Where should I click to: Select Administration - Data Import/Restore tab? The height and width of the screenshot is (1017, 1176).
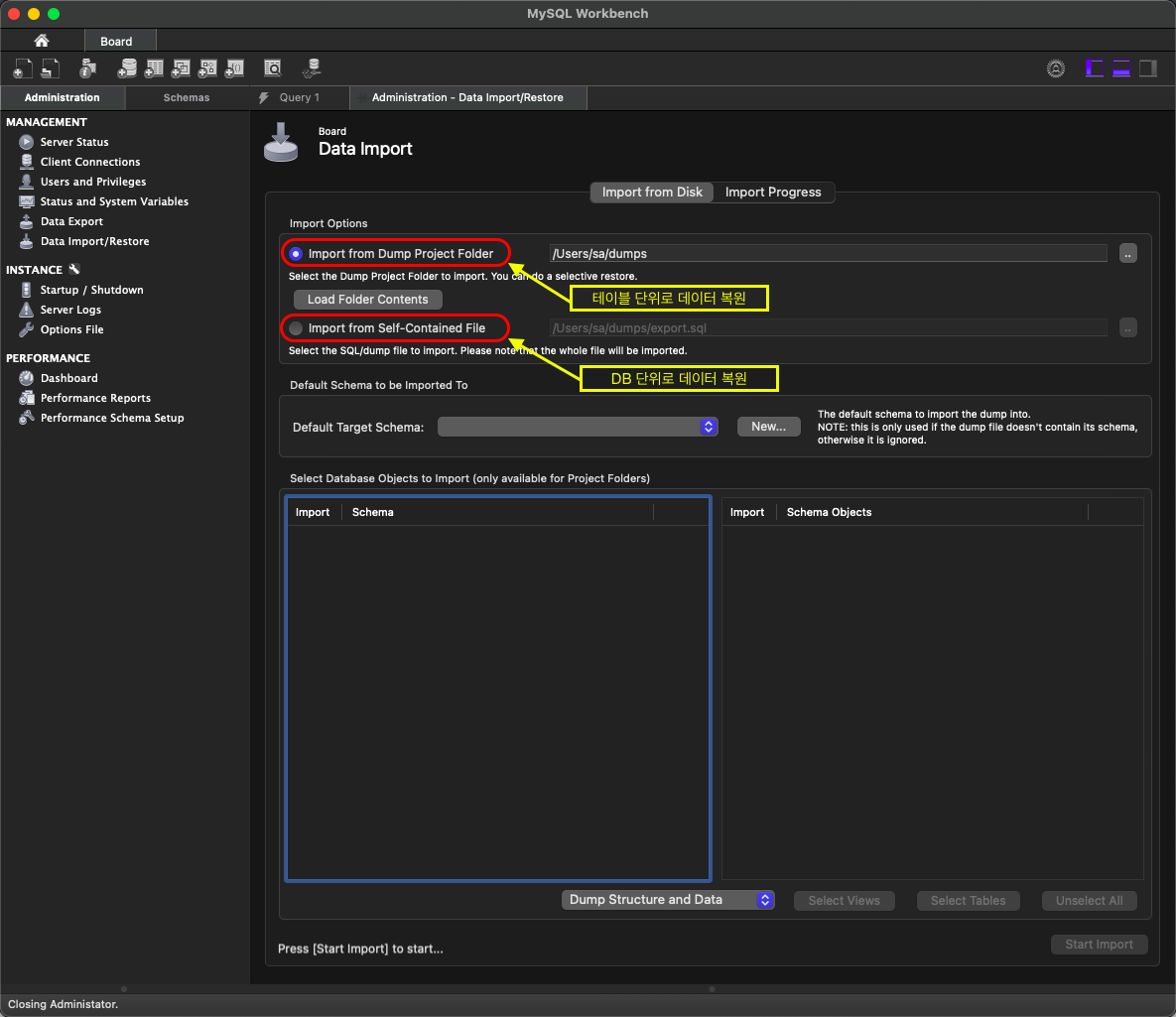[x=467, y=97]
